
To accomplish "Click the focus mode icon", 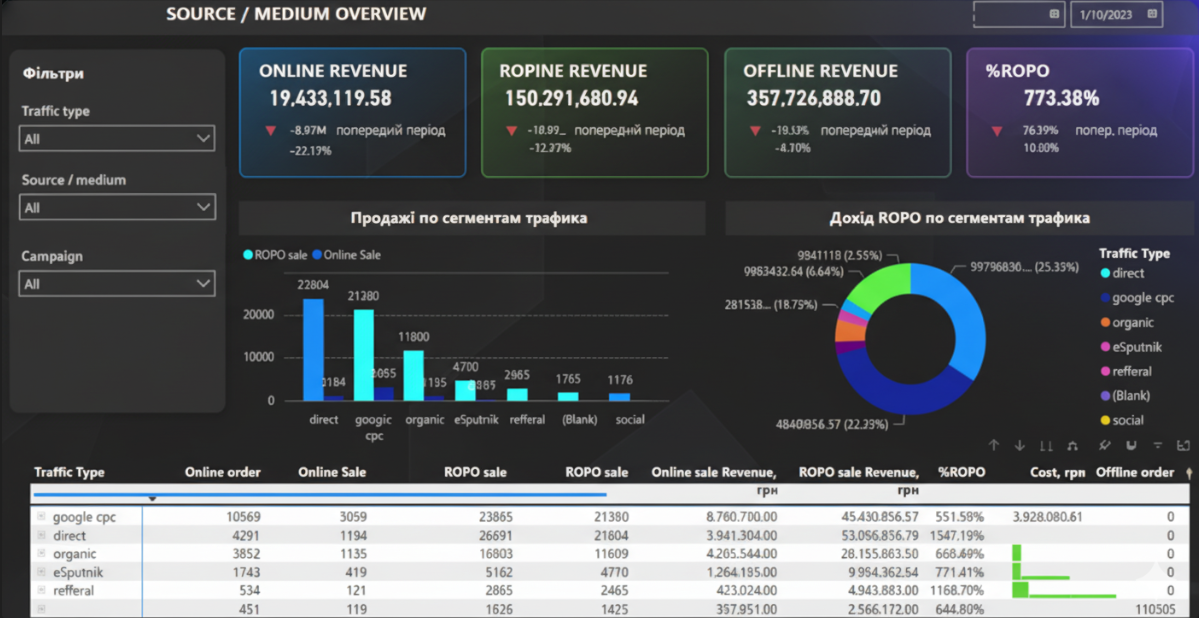I will click(1184, 445).
